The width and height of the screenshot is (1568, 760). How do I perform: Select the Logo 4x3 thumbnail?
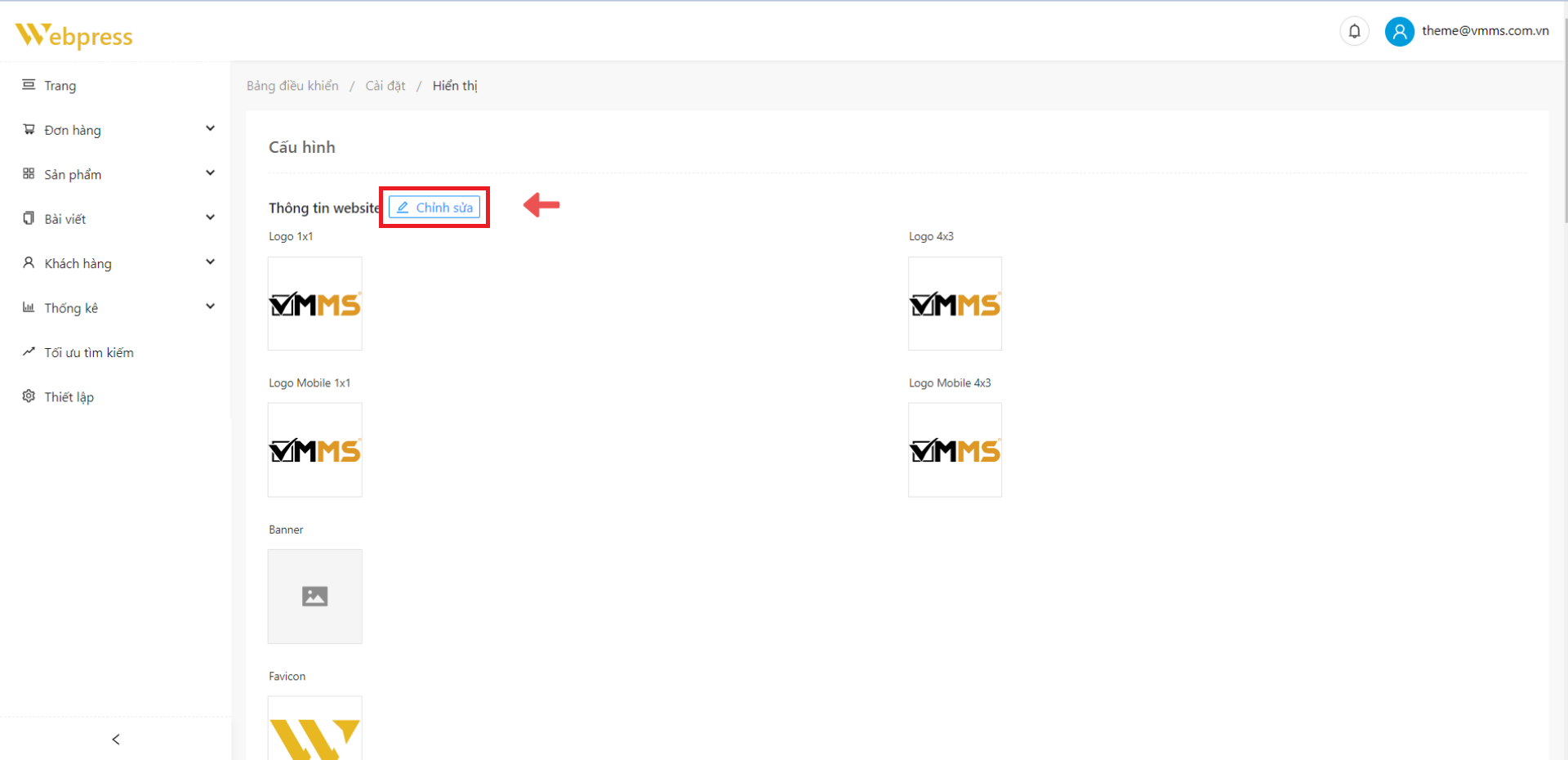coord(955,303)
